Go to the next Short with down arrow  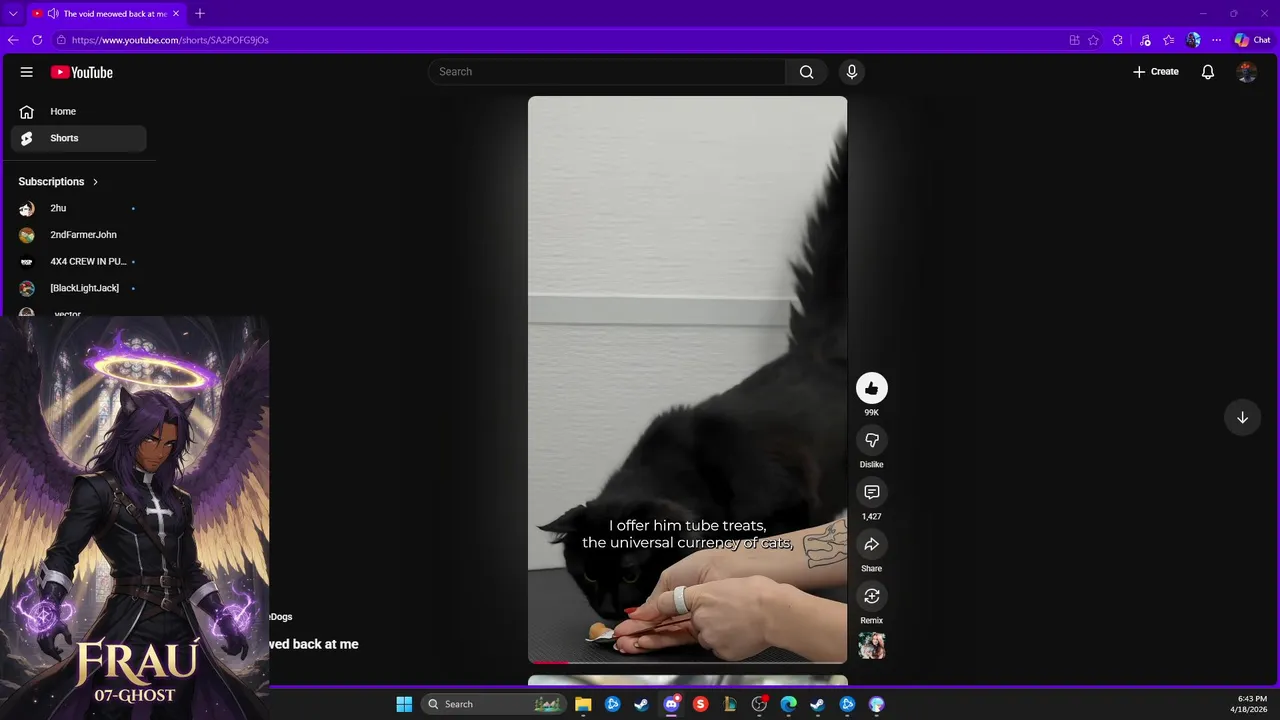[1242, 417]
